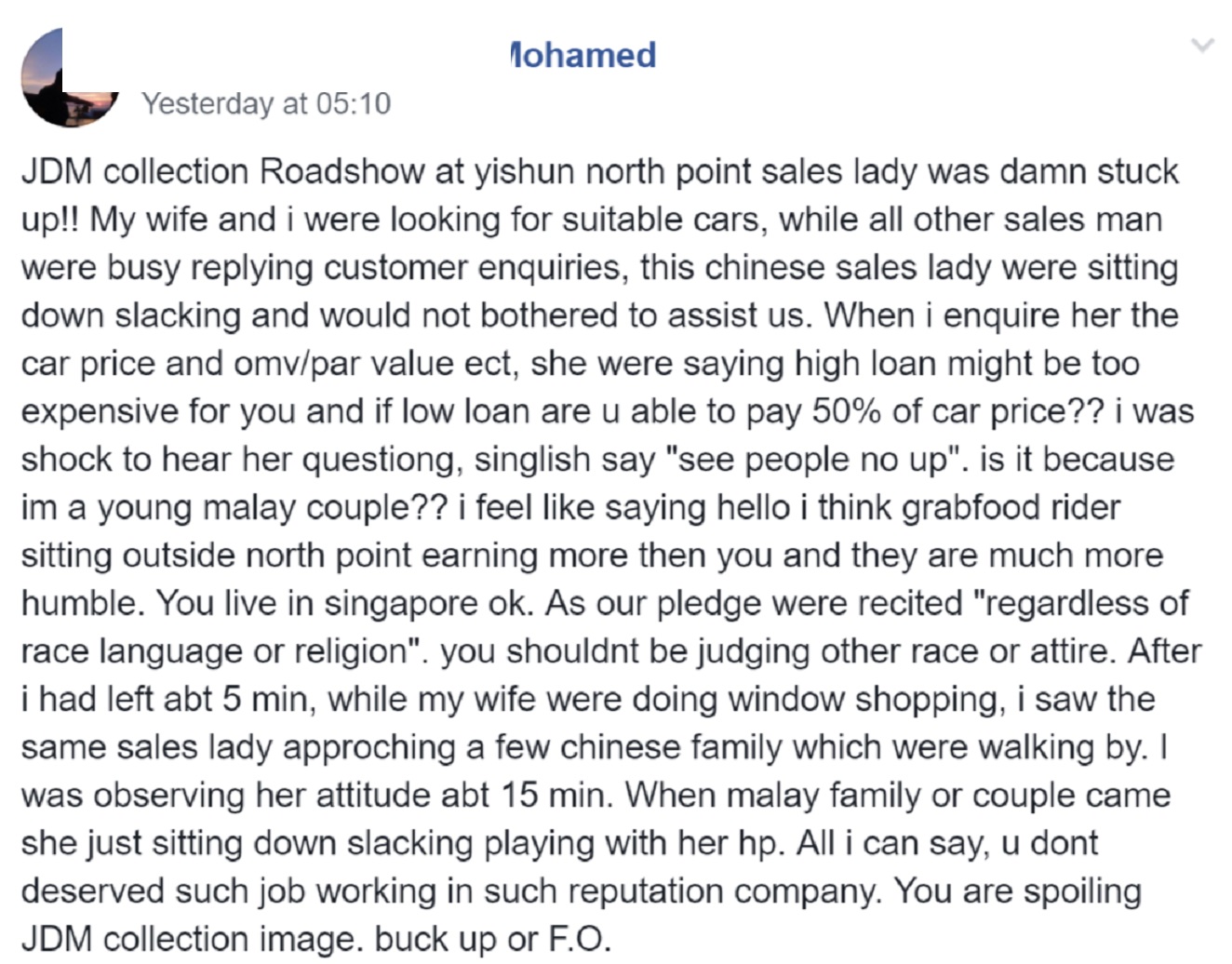The height and width of the screenshot is (964, 1232).
Task: Visit the Mohamed profile name link
Action: pos(583,55)
